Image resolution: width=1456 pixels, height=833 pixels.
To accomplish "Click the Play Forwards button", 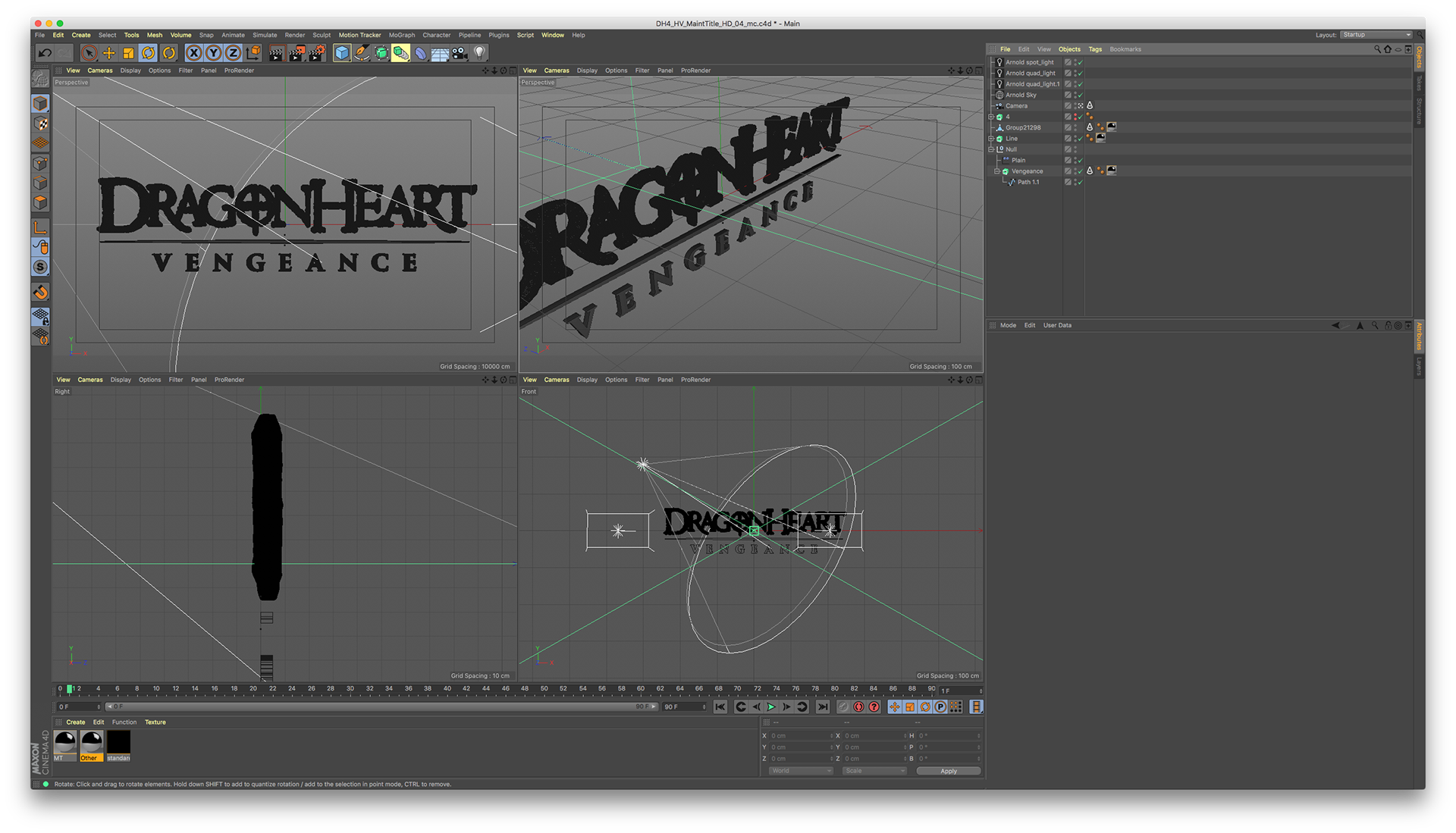I will (x=771, y=707).
